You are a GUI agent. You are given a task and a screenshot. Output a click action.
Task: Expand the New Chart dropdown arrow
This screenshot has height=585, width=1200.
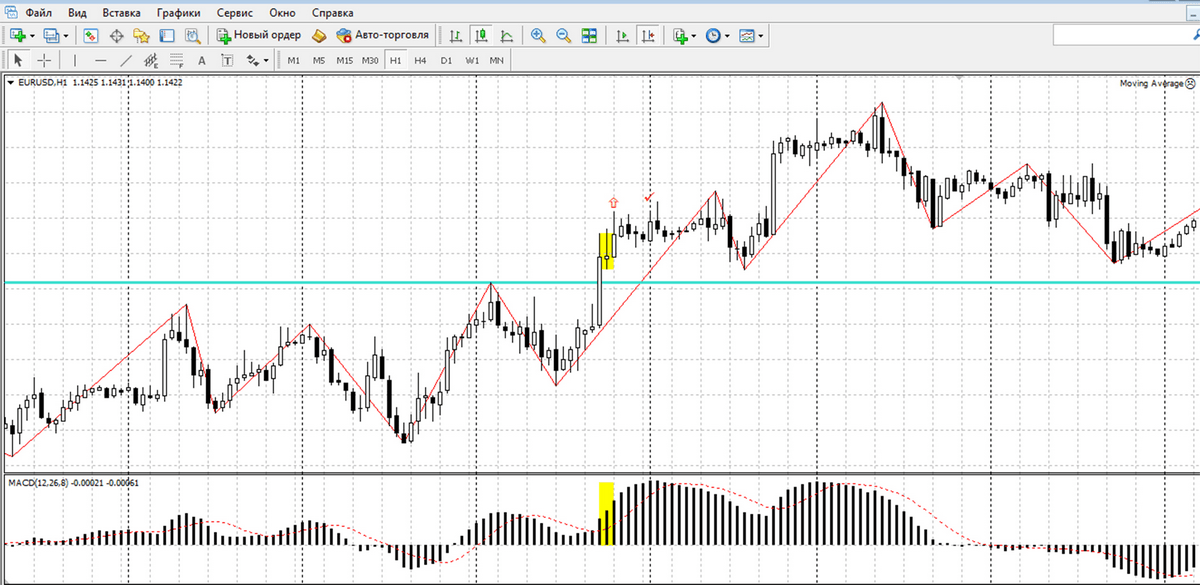pyautogui.click(x=32, y=35)
